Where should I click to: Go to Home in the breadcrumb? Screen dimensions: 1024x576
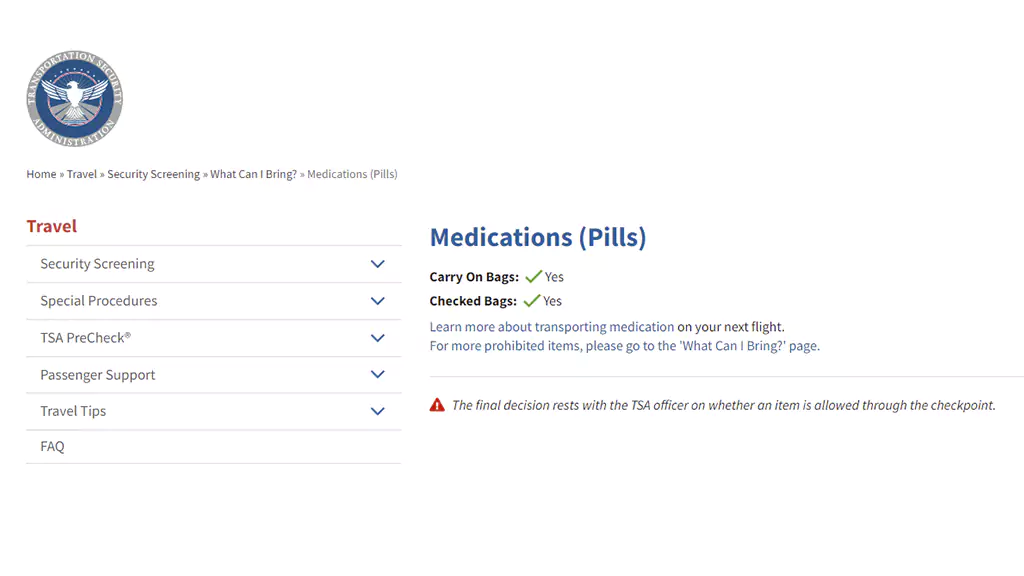pos(41,174)
